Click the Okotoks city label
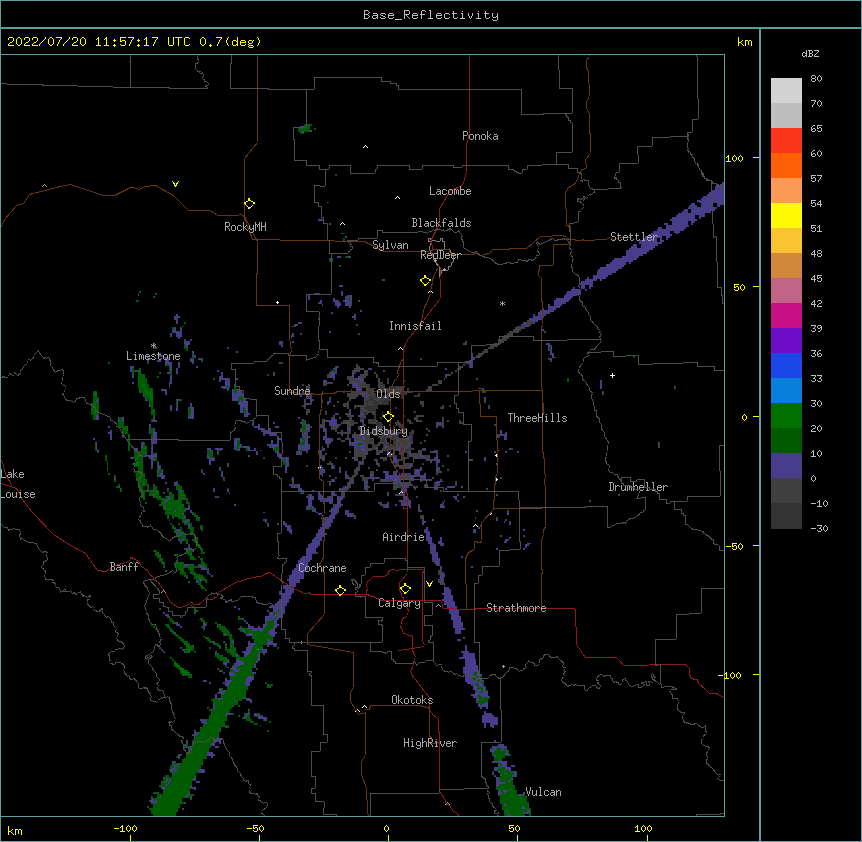The width and height of the screenshot is (862, 842). 412,700
